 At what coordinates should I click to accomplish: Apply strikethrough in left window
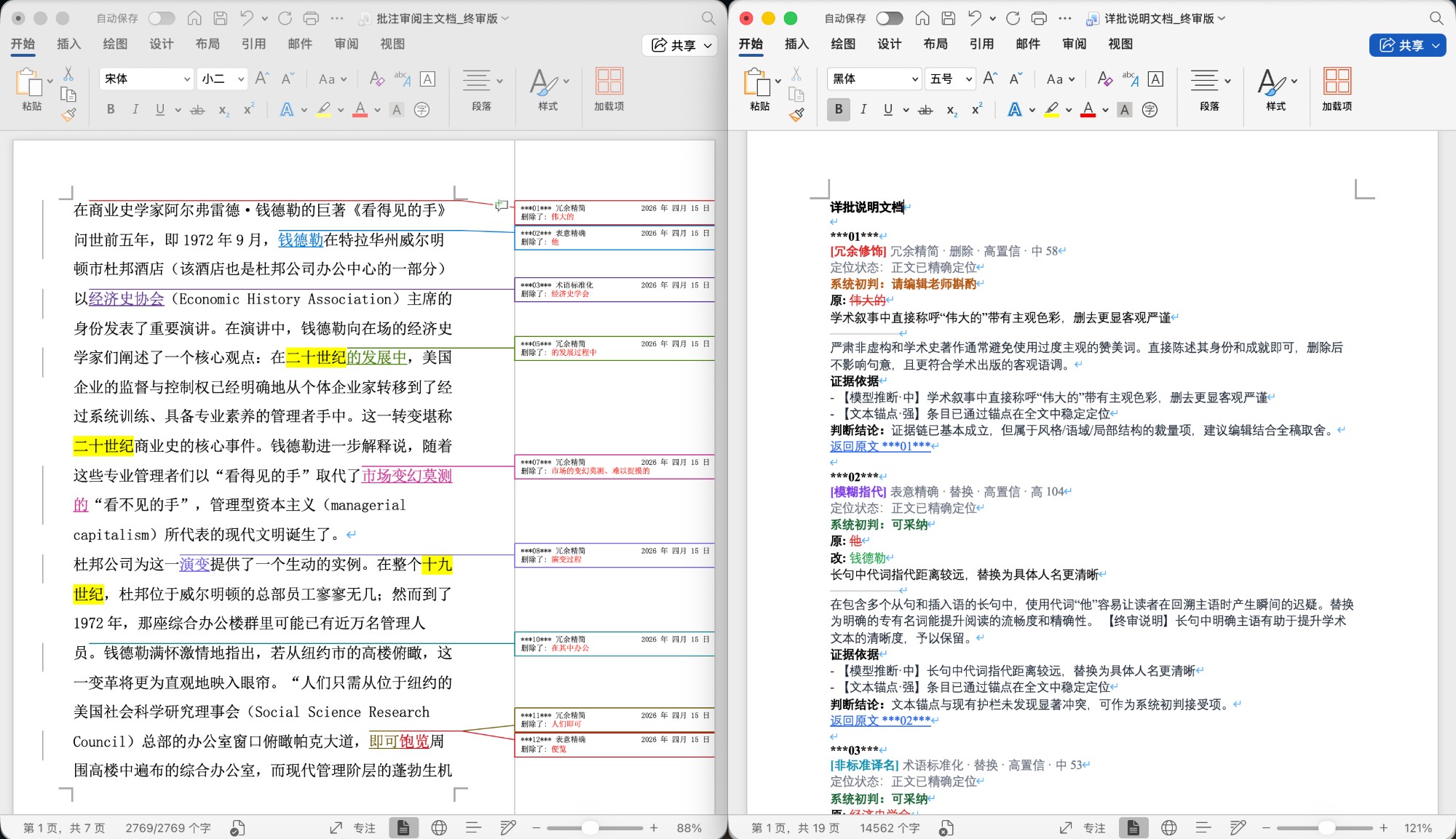(197, 110)
